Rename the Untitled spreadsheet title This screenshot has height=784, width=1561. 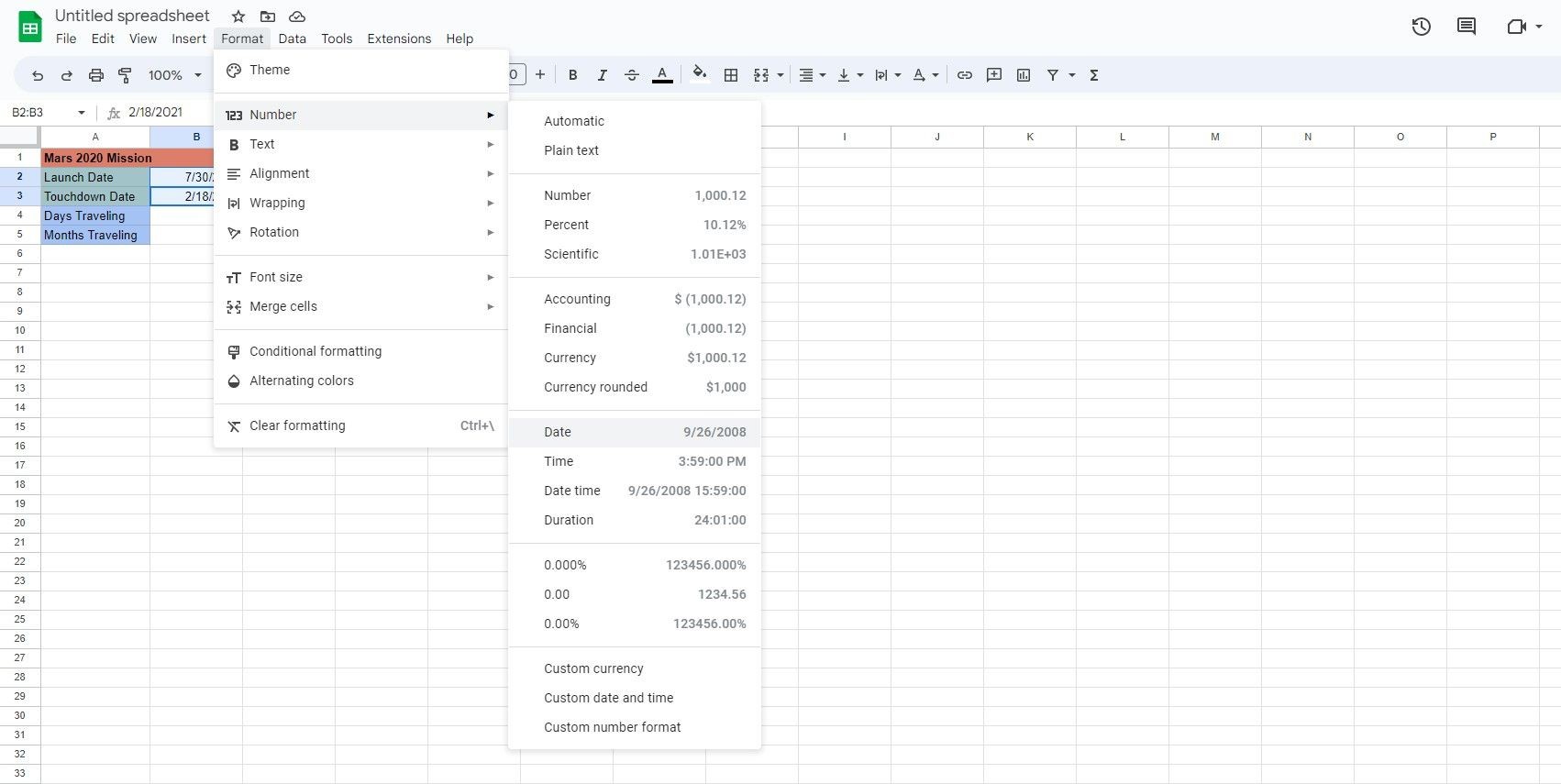coord(132,16)
